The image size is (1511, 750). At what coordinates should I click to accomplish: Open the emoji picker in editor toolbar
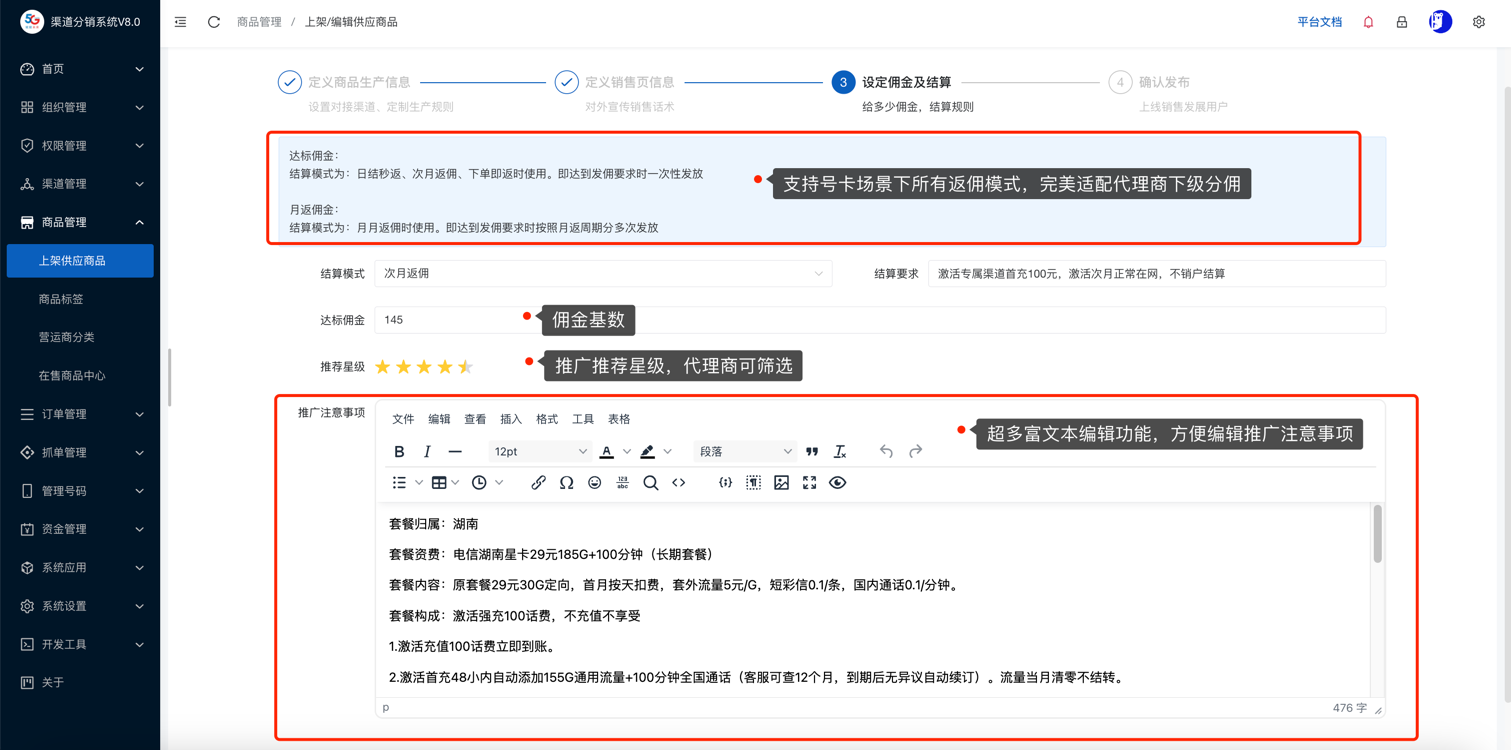point(594,483)
